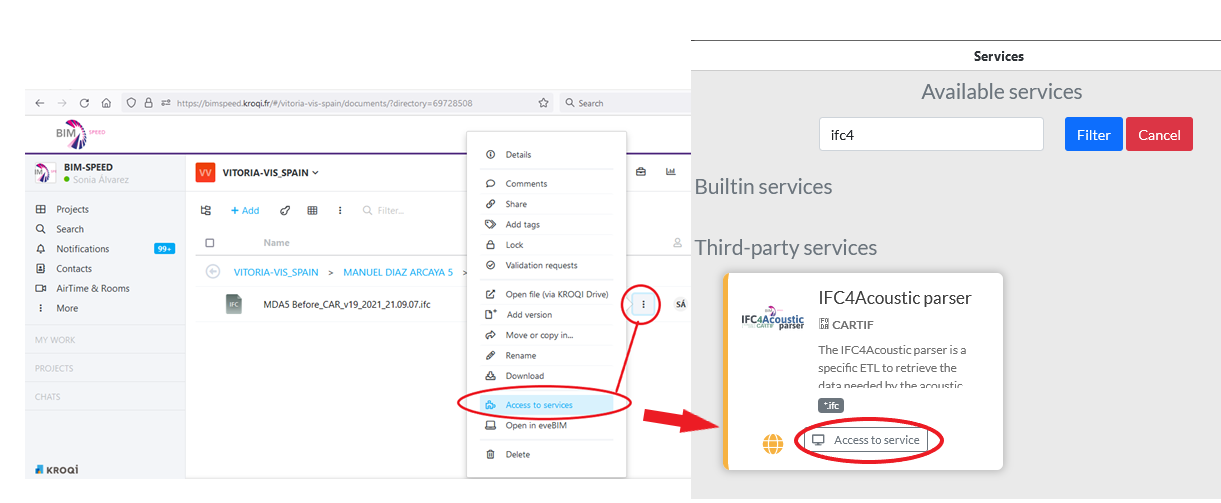This screenshot has height=503, width=1221.
Task: Click the Name column header
Action: pyautogui.click(x=277, y=243)
